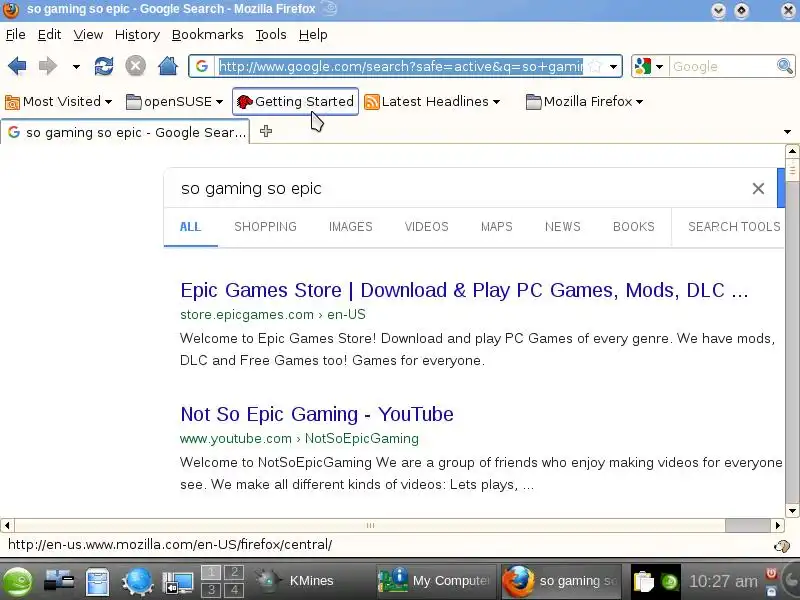Open the Tools menu

271,35
